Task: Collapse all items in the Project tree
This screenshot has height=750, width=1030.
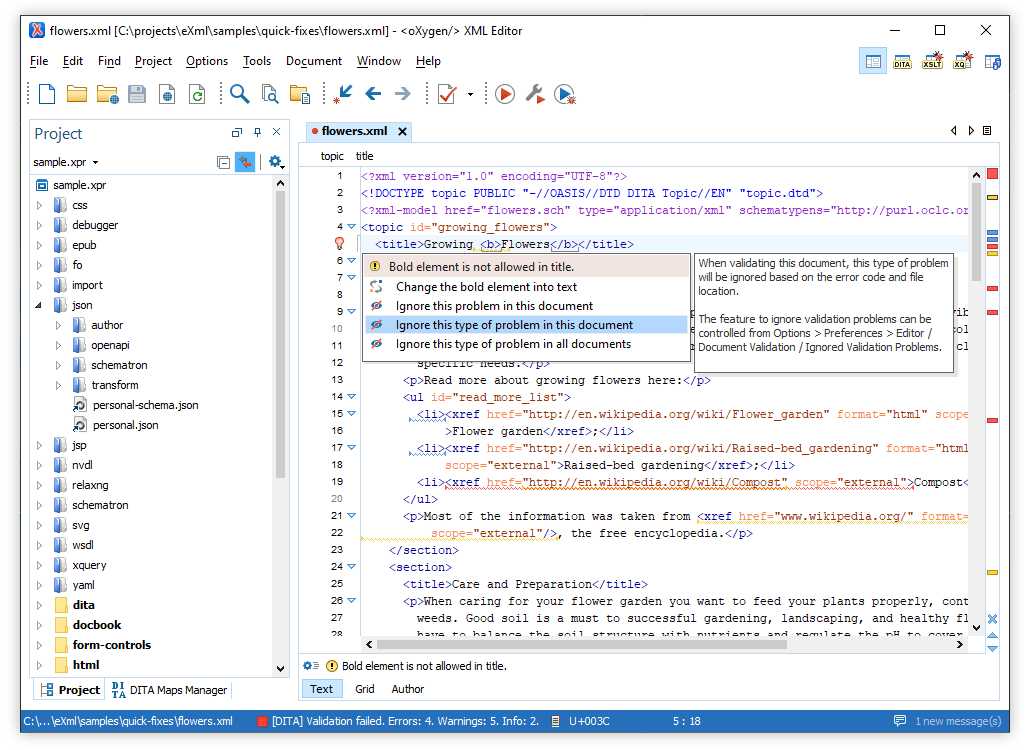Action: [x=223, y=162]
